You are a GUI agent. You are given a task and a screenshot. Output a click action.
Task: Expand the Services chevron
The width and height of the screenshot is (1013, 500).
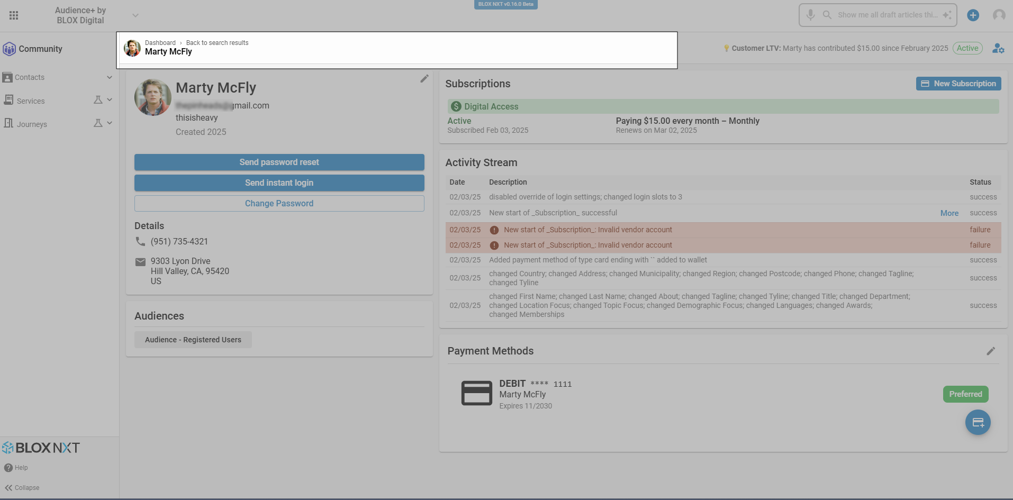tap(109, 100)
